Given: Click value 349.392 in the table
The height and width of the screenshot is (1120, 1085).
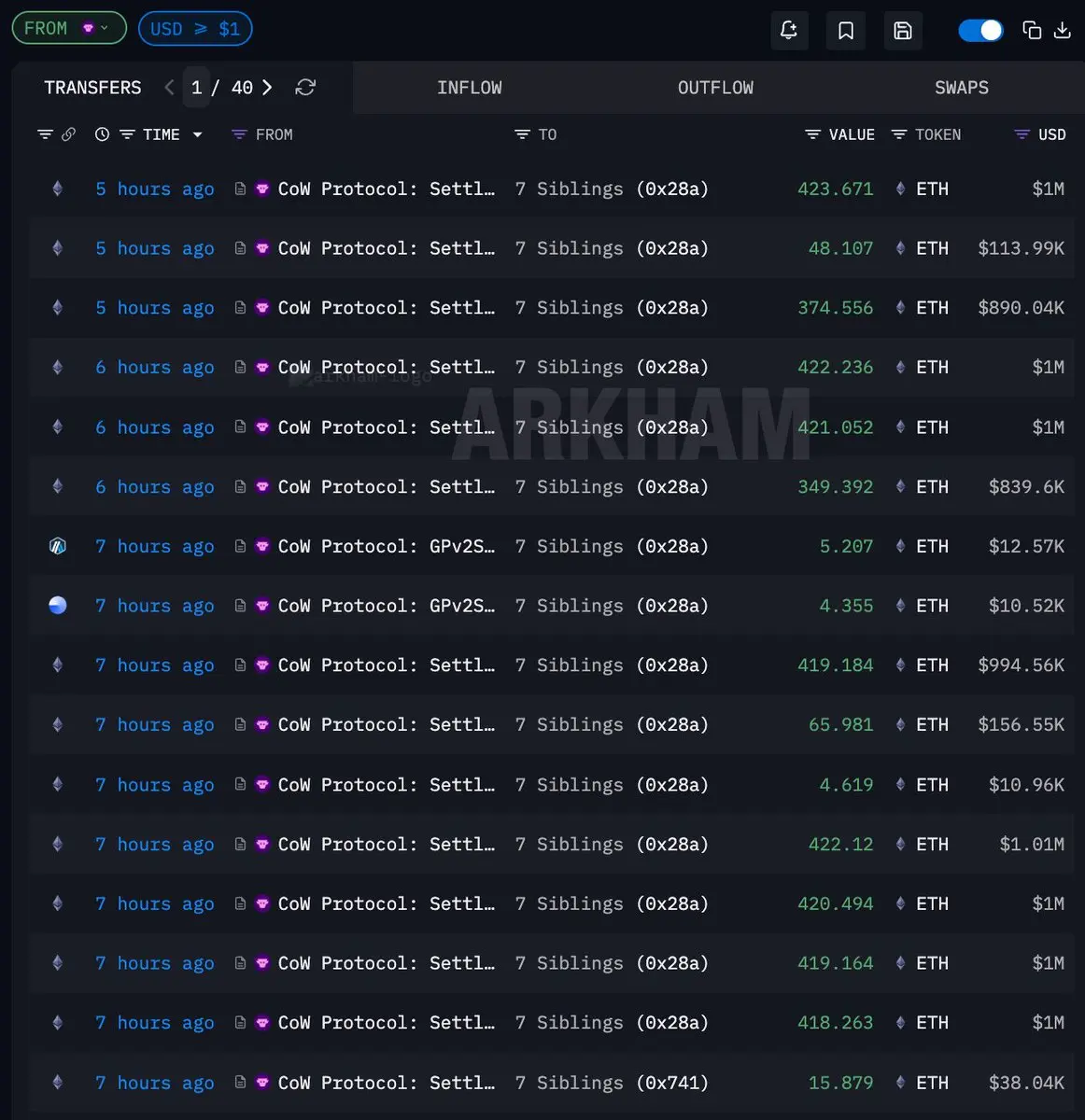Looking at the screenshot, I should coord(836,486).
